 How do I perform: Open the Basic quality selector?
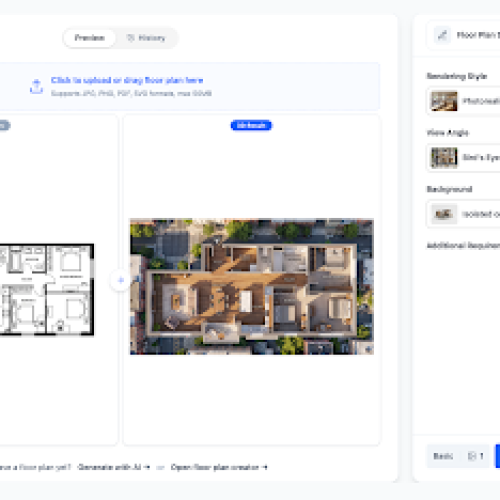[x=458, y=456]
